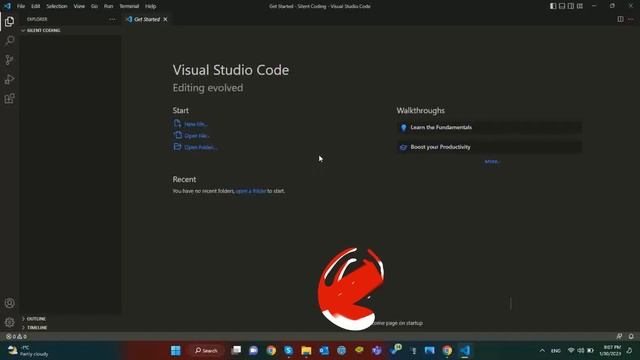Open the Source Control view

tap(9, 60)
